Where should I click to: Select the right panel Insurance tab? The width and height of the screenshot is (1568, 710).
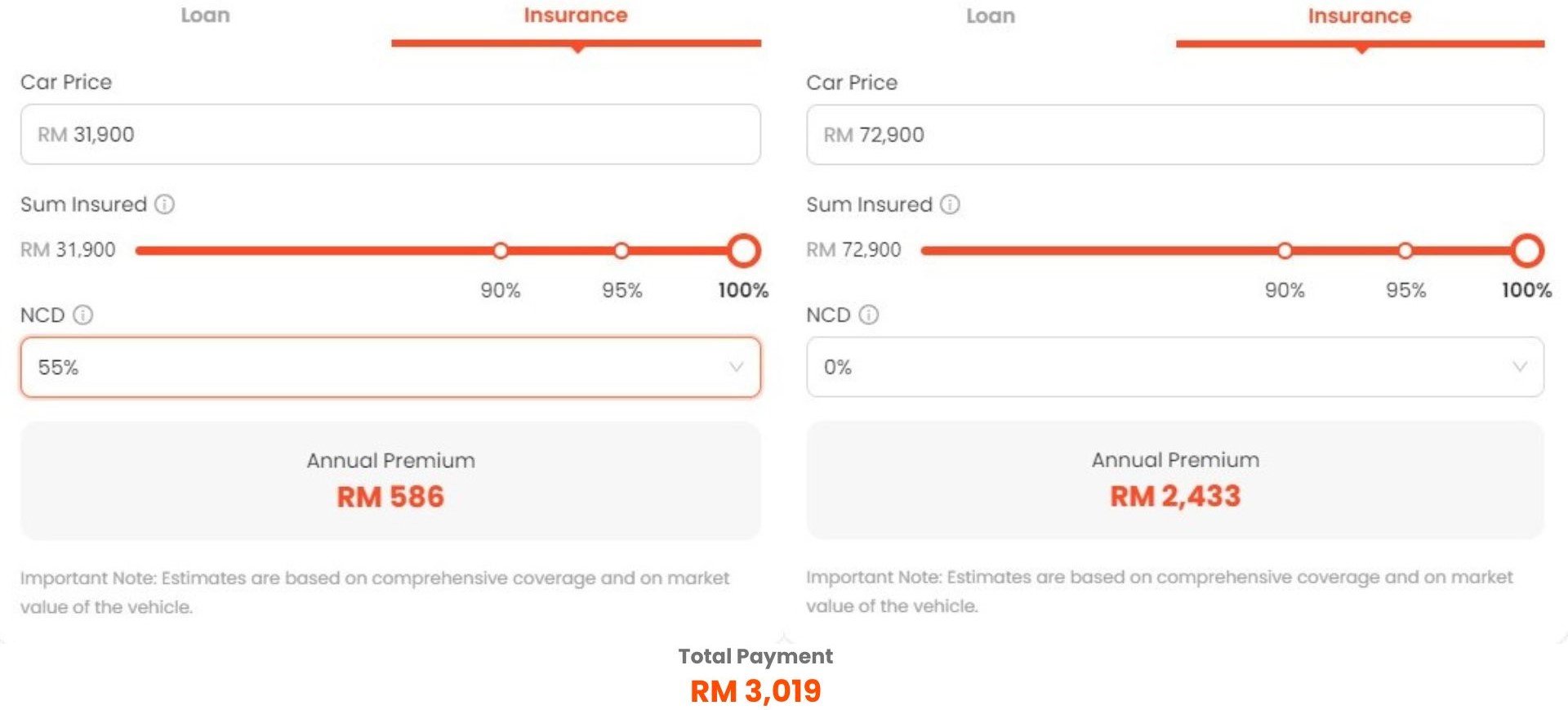1359,16
